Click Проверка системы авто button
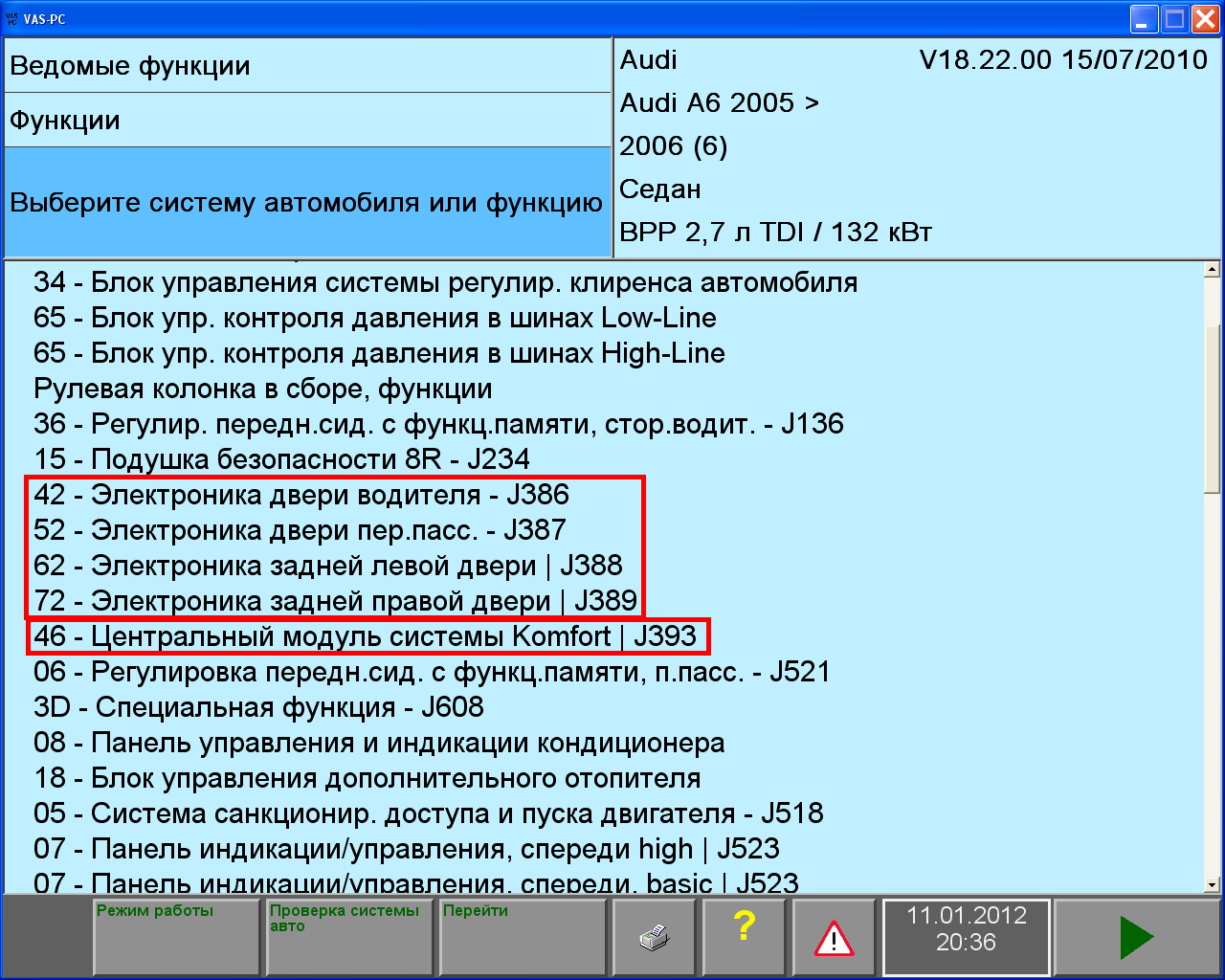The height and width of the screenshot is (980, 1225). tap(349, 937)
